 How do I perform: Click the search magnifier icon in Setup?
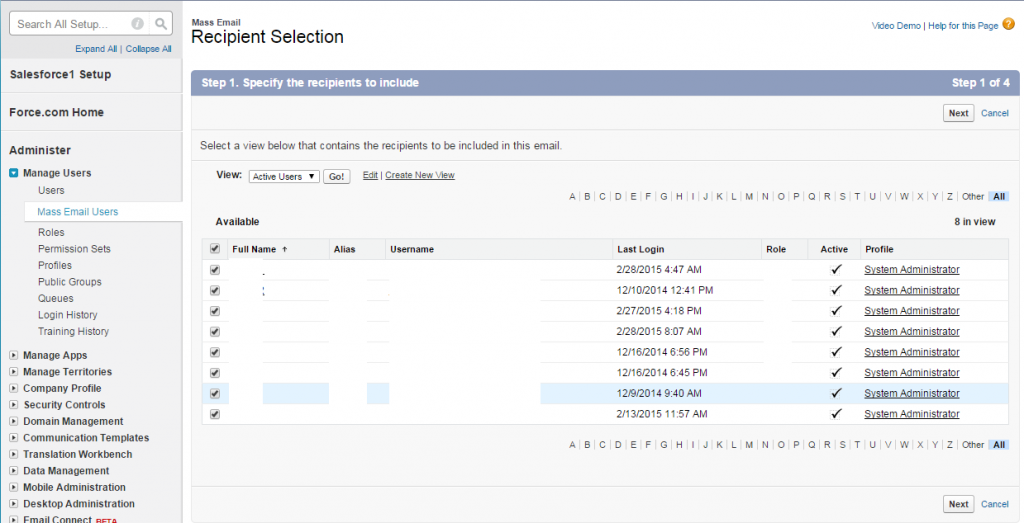(x=161, y=24)
